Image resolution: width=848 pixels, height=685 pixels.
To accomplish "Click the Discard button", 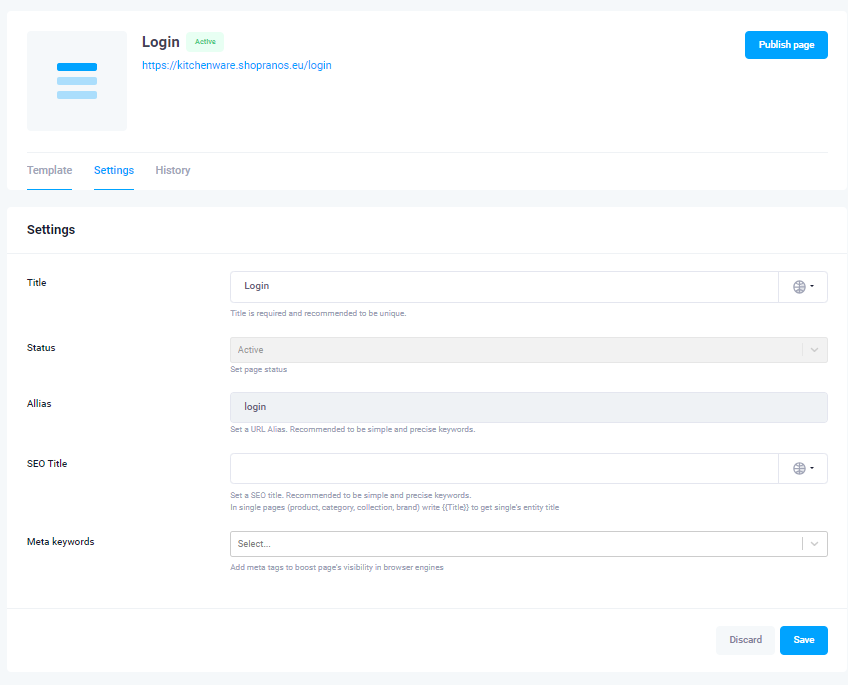I will pos(745,640).
